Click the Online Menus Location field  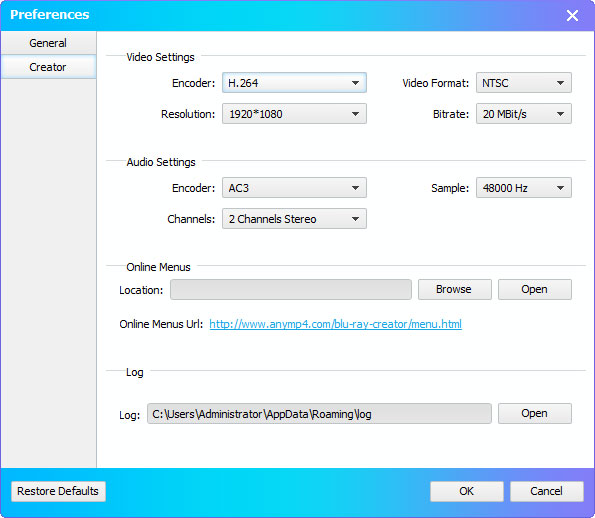291,290
